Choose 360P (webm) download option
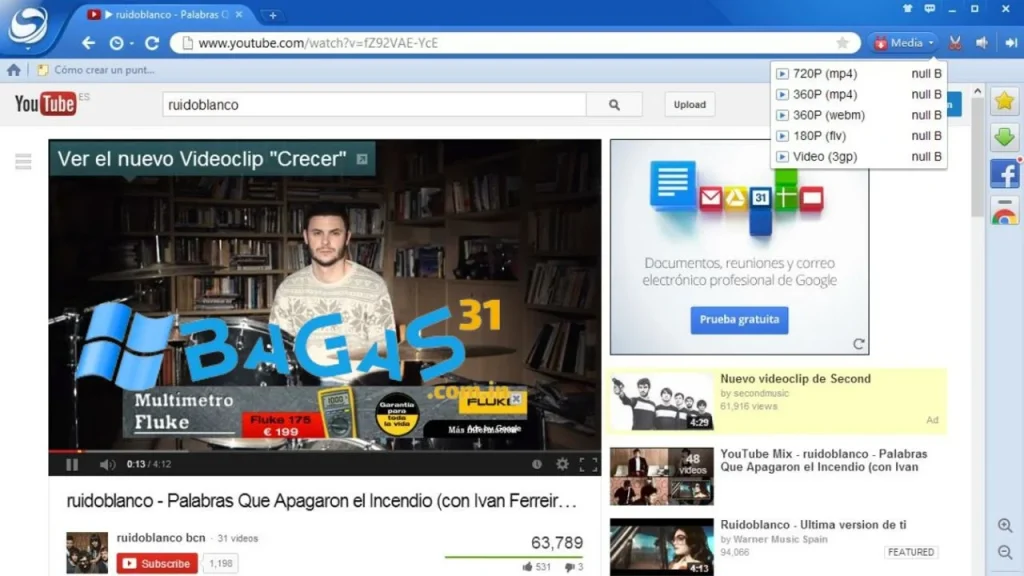Viewport: 1024px width, 576px height. point(828,115)
